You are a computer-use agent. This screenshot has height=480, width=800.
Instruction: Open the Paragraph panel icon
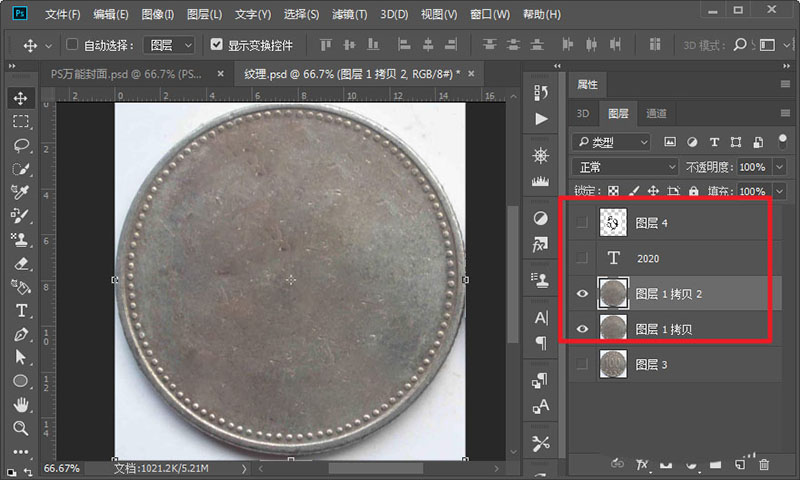(x=541, y=342)
